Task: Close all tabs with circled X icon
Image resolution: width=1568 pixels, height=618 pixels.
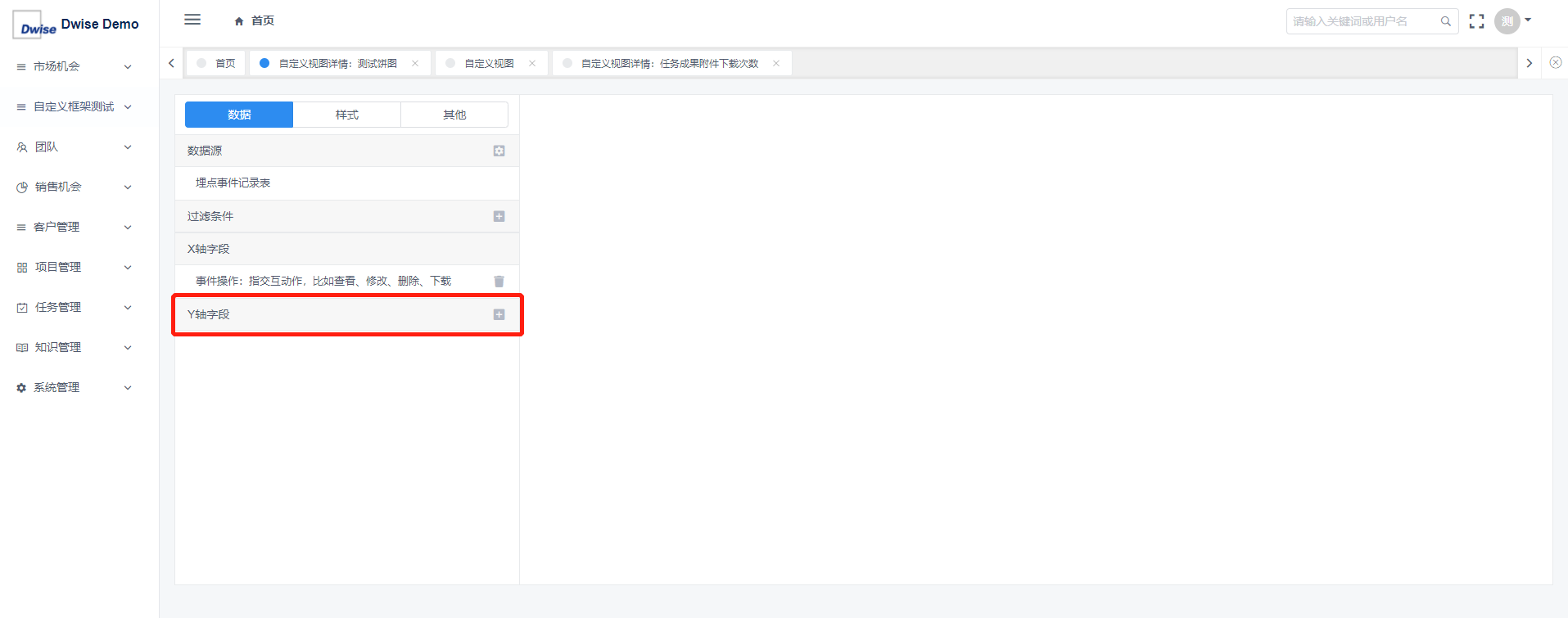Action: [1555, 63]
